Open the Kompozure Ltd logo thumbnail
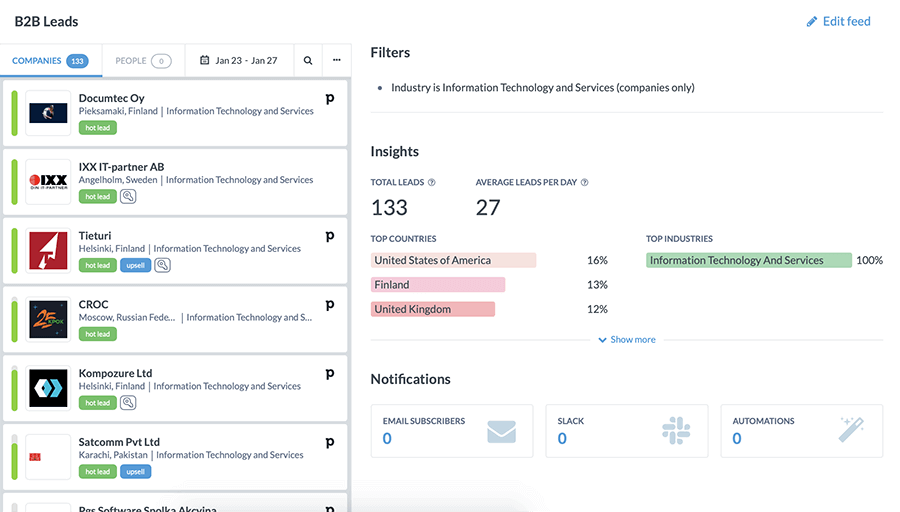The image size is (900, 512). point(48,389)
